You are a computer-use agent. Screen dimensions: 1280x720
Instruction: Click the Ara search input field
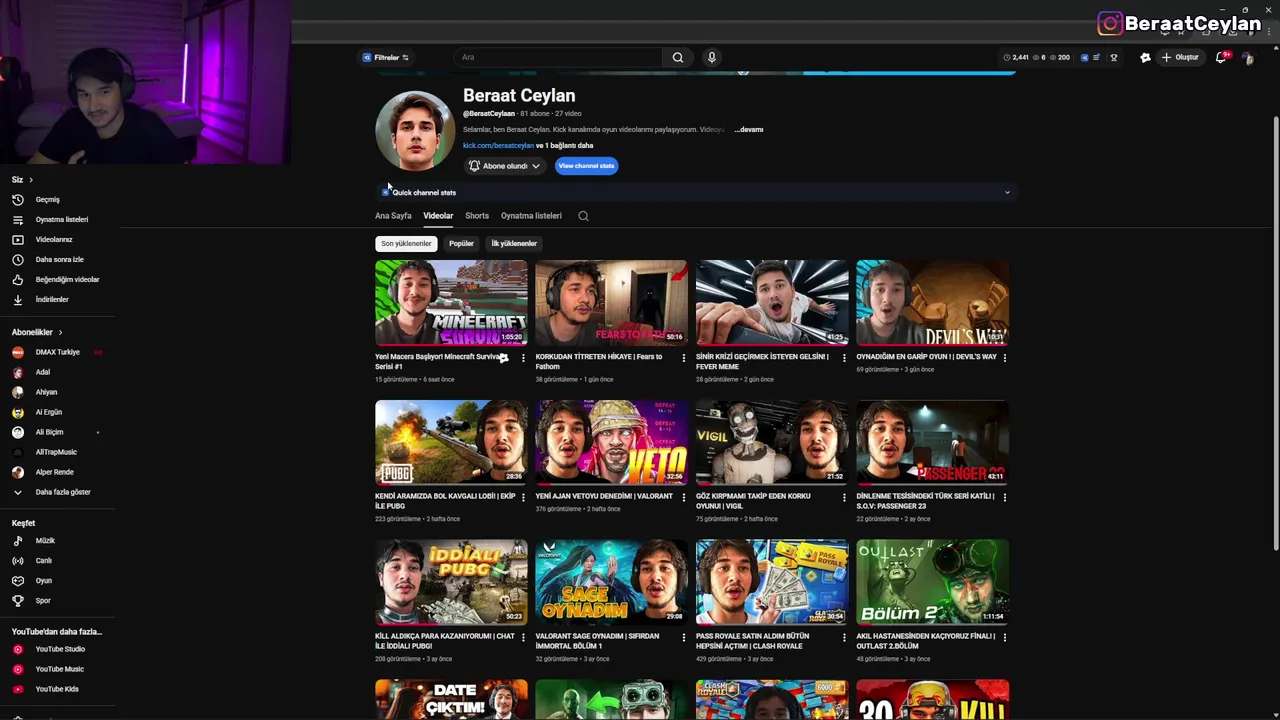[x=558, y=58]
